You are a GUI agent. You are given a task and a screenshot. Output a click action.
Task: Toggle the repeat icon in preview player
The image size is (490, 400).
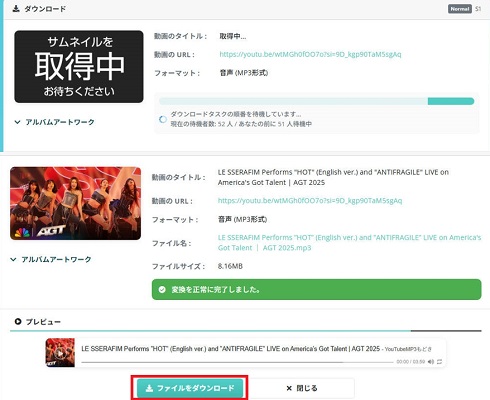439,362
